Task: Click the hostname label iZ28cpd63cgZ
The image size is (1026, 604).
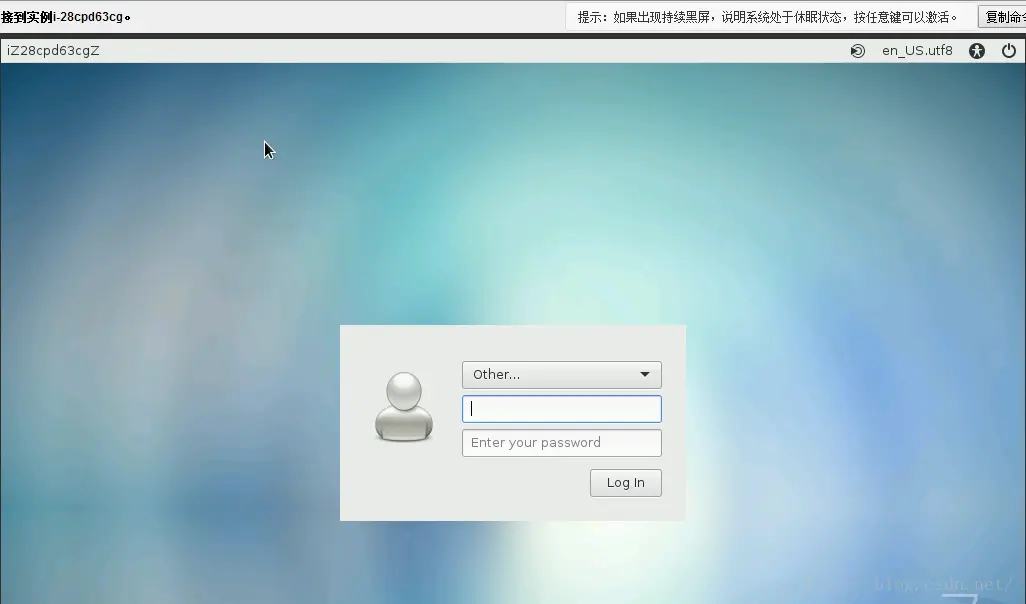Action: [x=54, y=50]
